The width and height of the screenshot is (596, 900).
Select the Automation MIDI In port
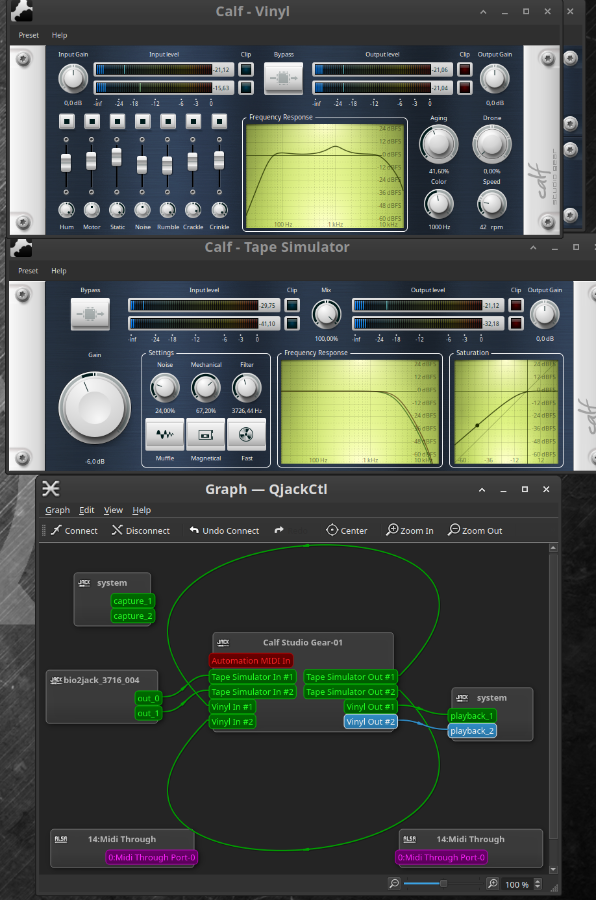click(x=251, y=661)
